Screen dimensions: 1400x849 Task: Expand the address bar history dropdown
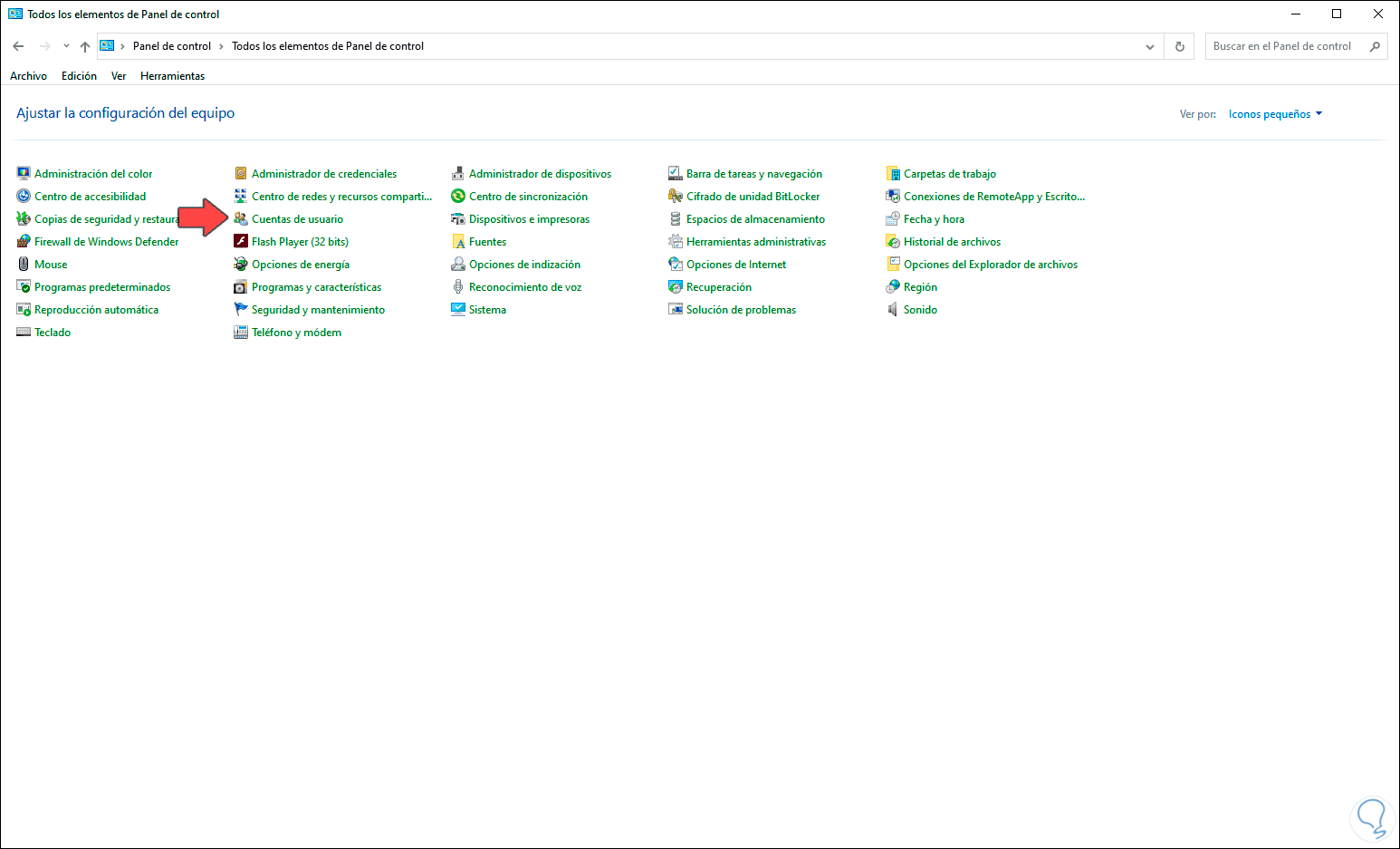click(x=1149, y=46)
